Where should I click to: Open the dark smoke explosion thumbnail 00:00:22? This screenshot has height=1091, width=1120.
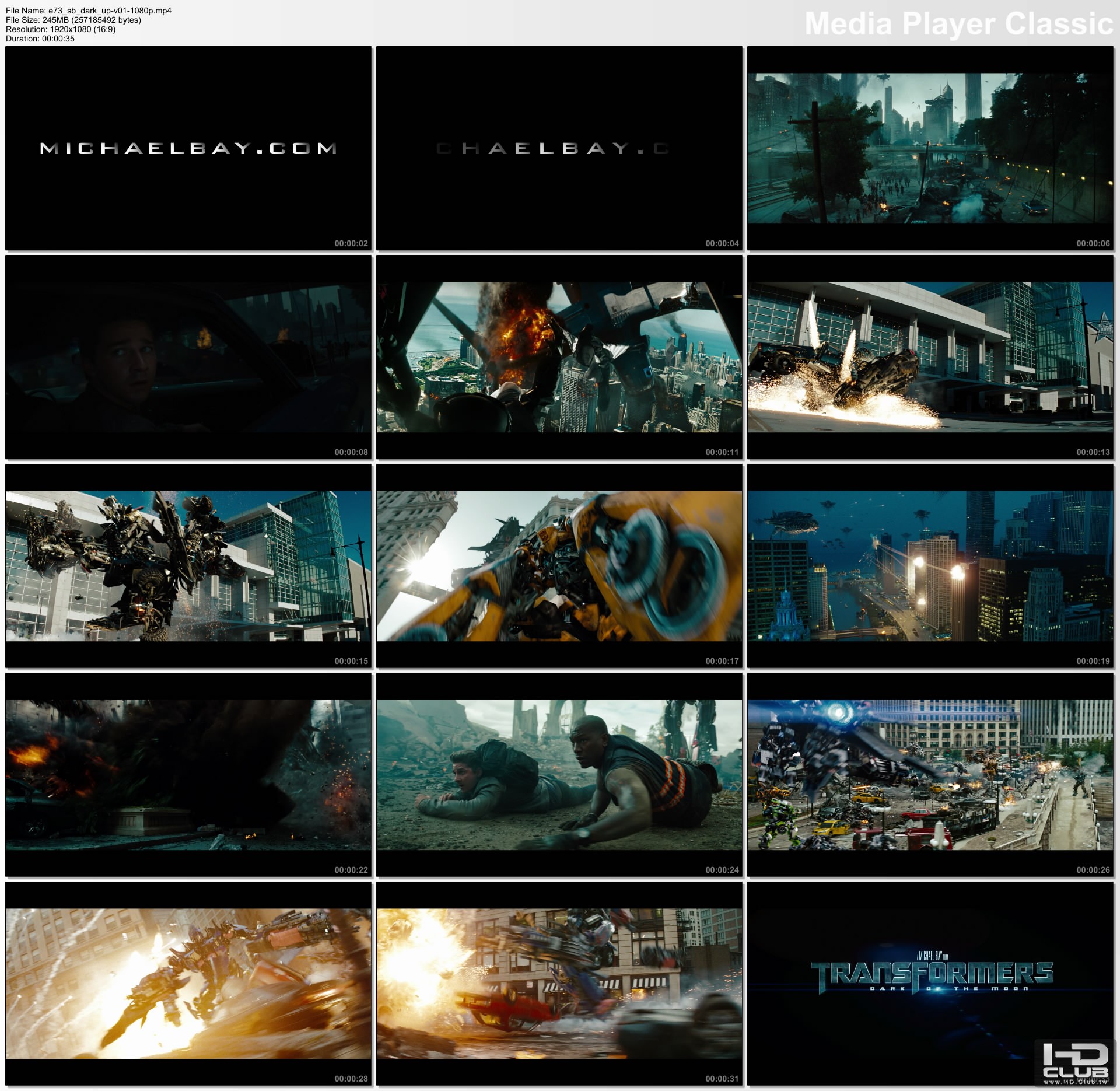[x=188, y=775]
